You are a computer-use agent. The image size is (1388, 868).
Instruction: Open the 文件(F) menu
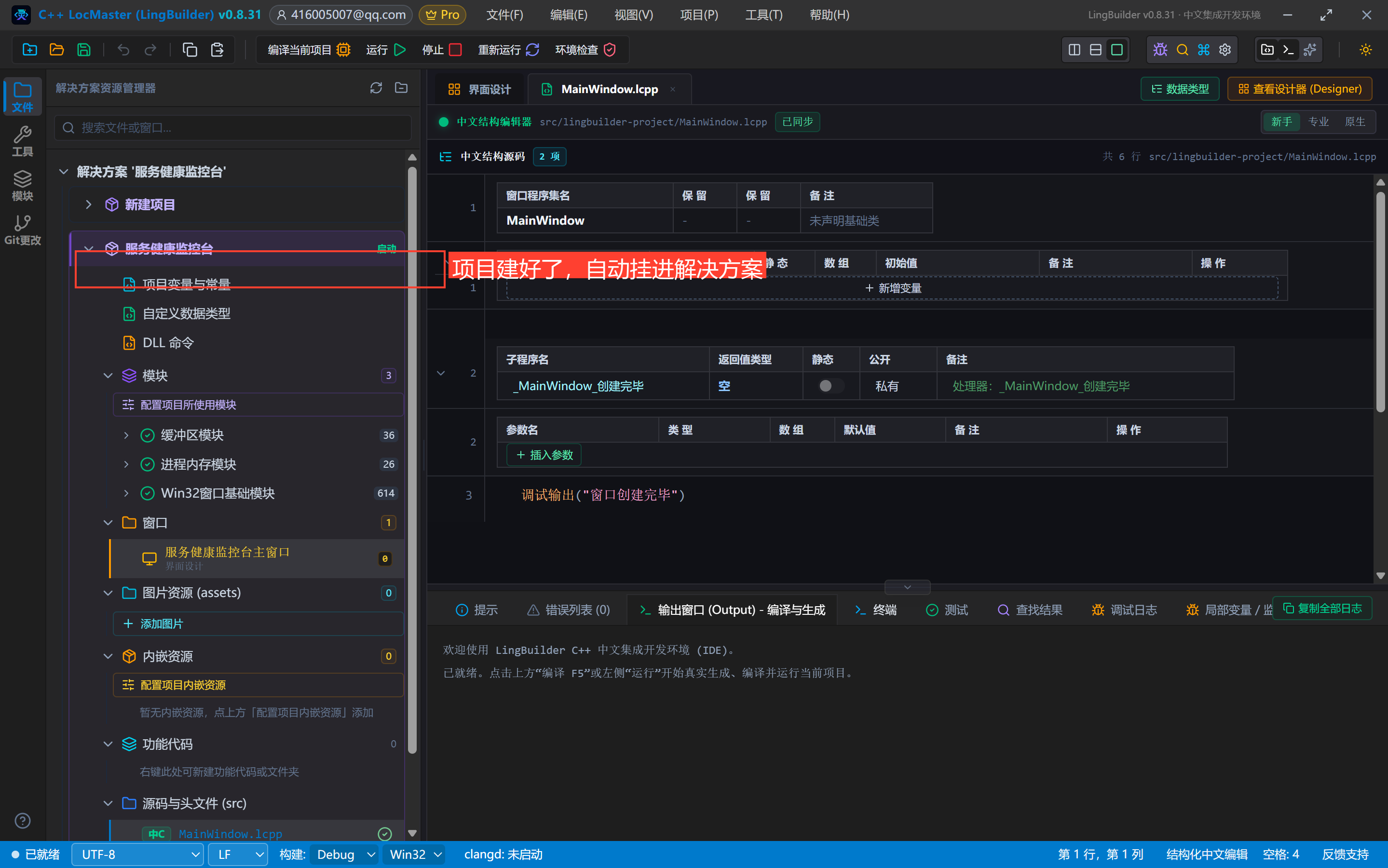(x=504, y=15)
